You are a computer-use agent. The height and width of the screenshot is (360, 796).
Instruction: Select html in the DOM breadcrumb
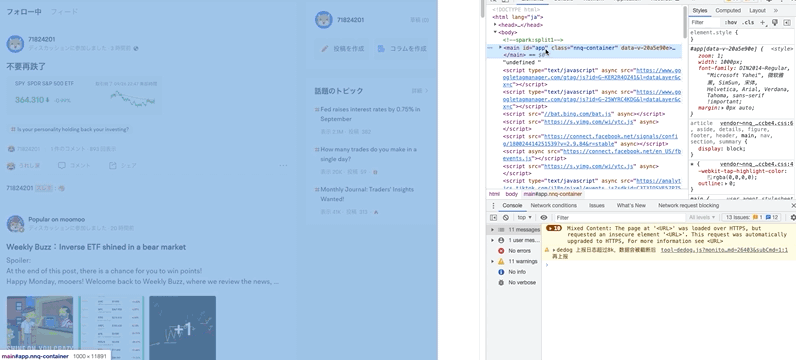[x=494, y=194]
